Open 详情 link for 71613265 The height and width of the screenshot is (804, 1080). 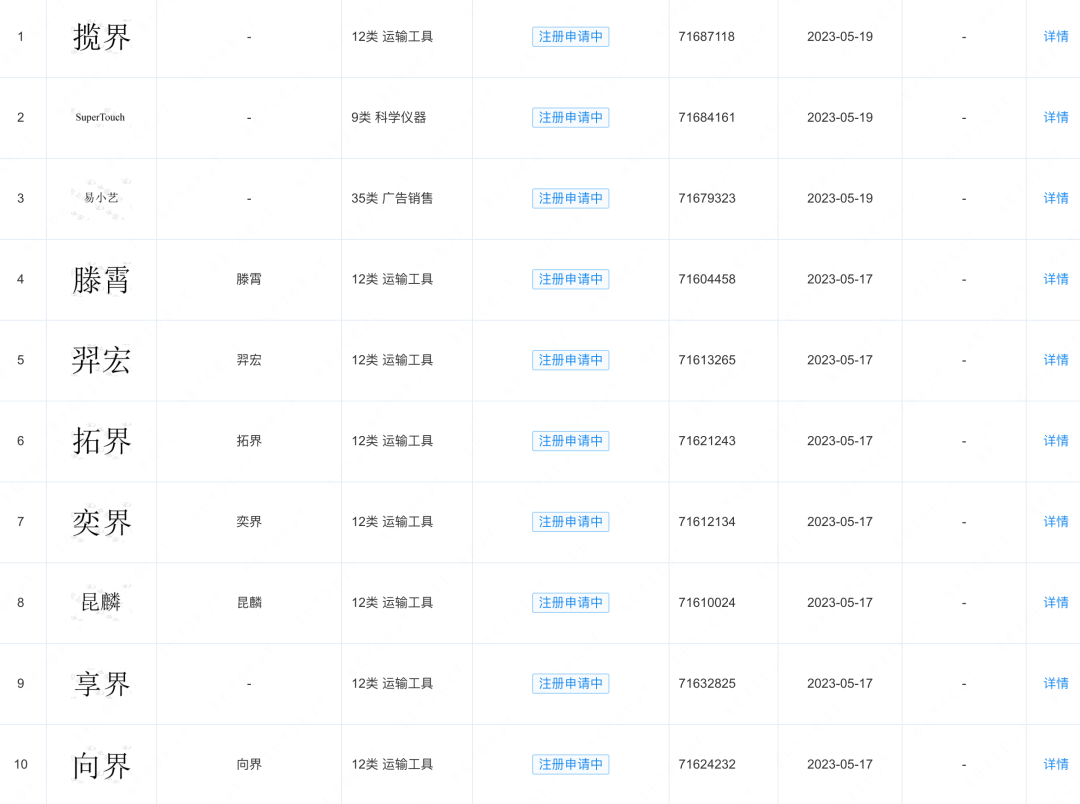(1055, 360)
